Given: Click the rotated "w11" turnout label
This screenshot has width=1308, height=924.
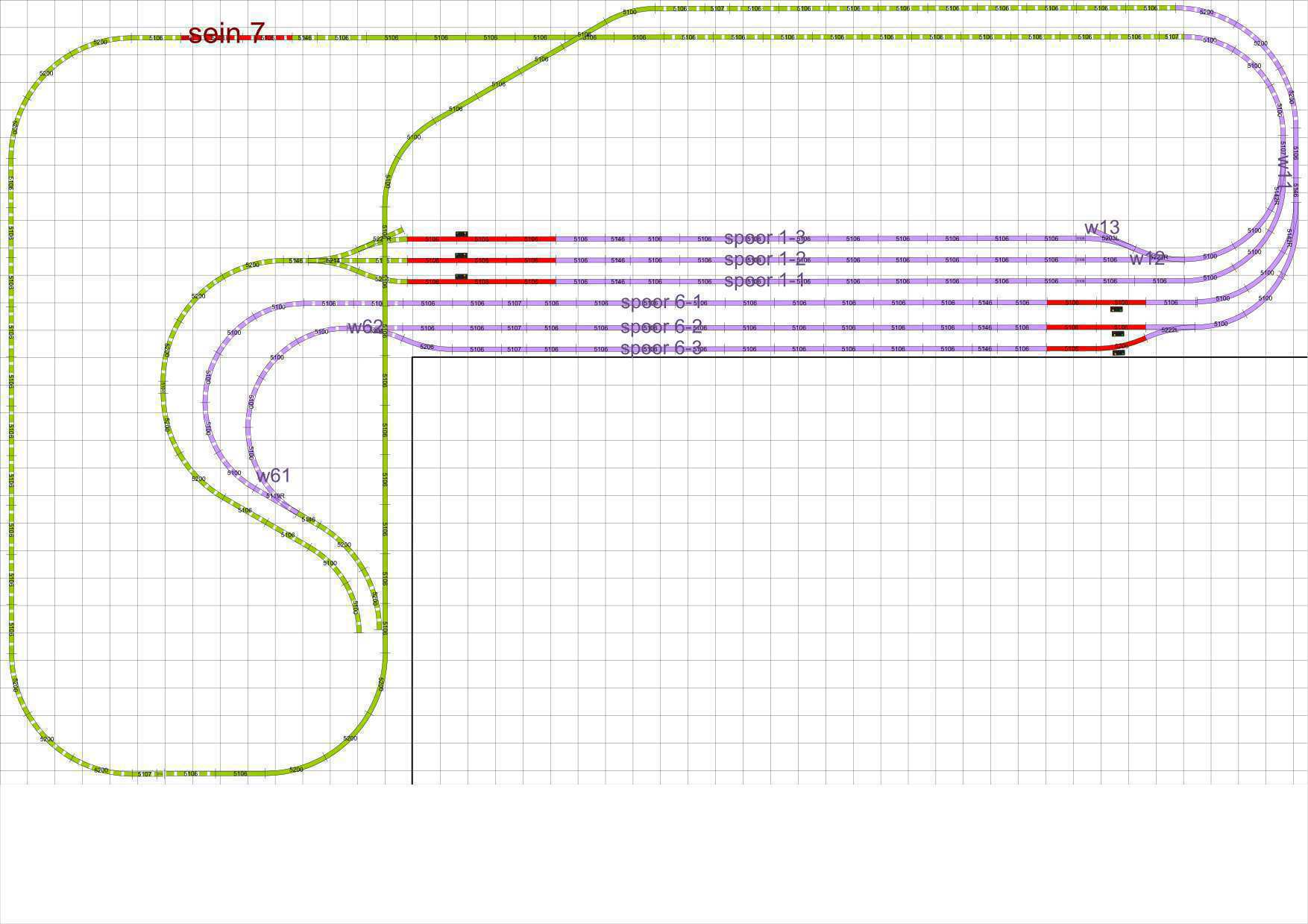Looking at the screenshot, I should [1283, 172].
